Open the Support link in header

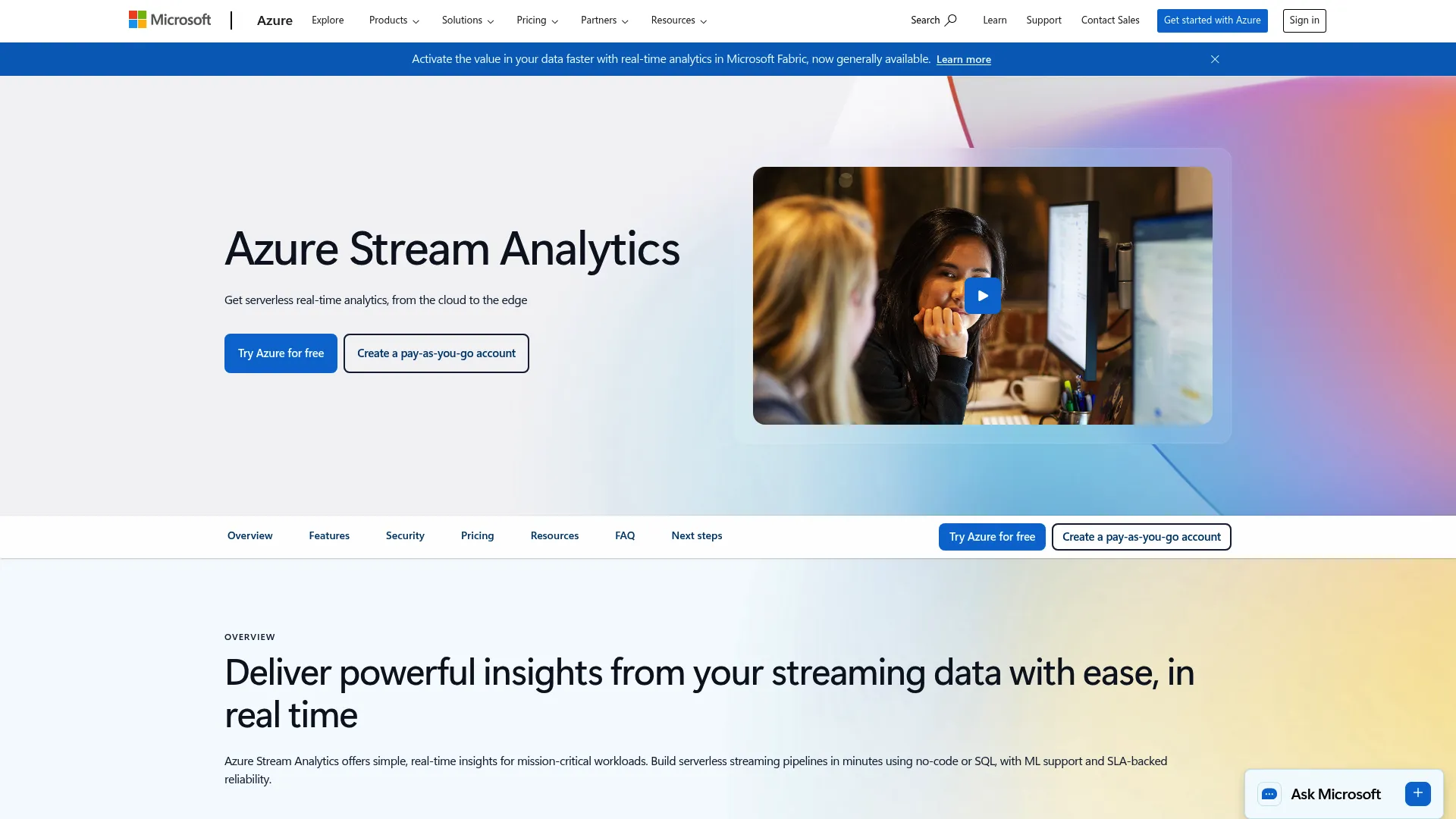(1043, 20)
